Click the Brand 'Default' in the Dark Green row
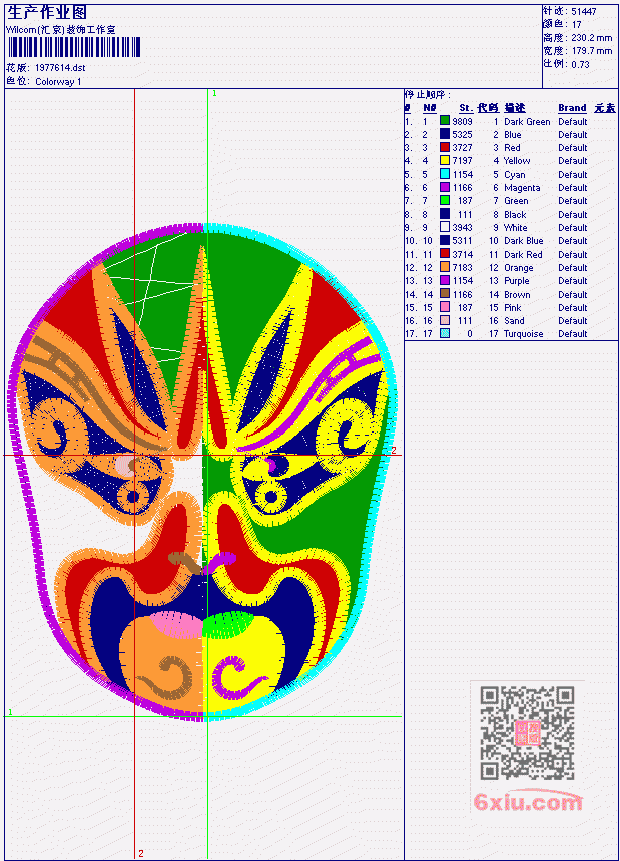The height and width of the screenshot is (861, 620). point(573,122)
